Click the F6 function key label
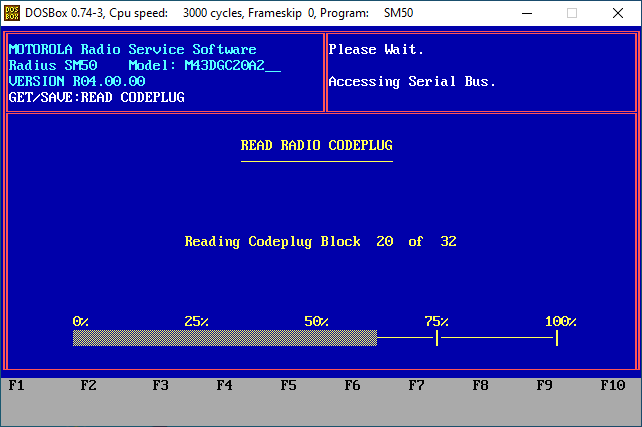 pyautogui.click(x=353, y=385)
